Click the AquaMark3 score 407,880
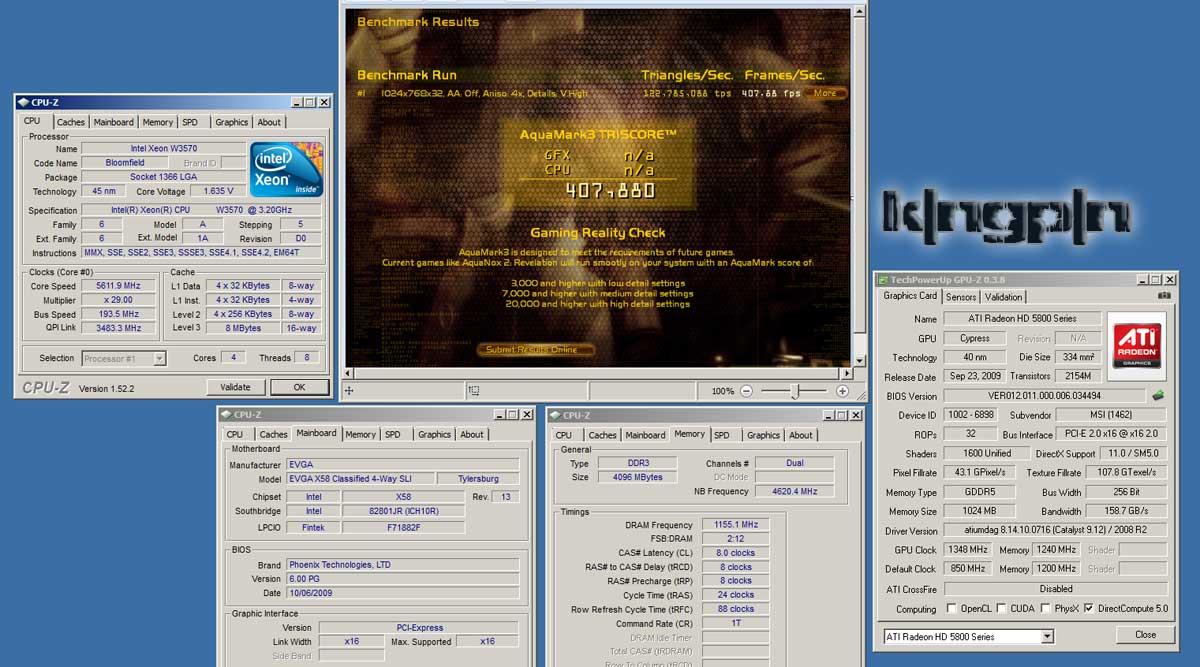This screenshot has width=1200, height=667. pos(609,190)
